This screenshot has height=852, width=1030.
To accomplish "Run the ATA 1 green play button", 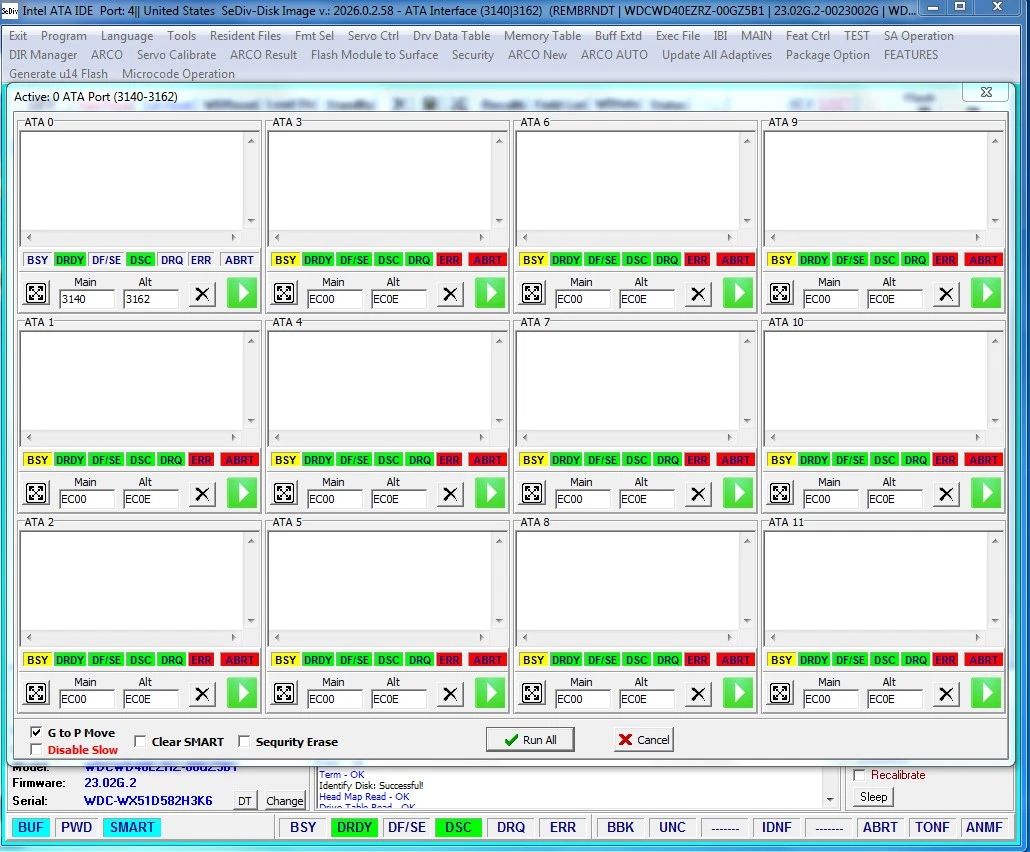I will pyautogui.click(x=242, y=493).
